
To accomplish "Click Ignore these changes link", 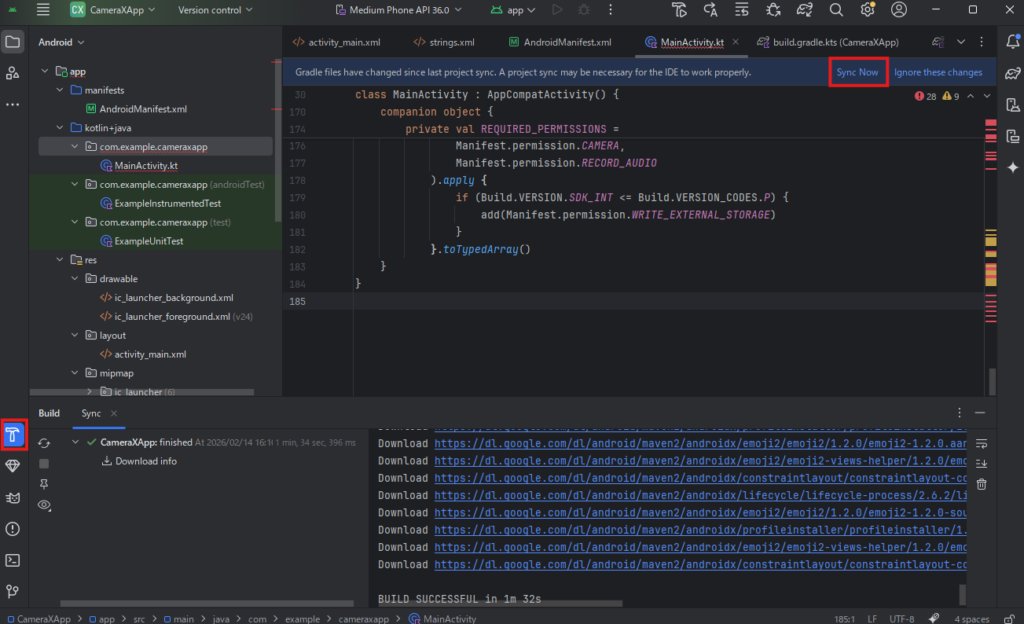I will [938, 72].
